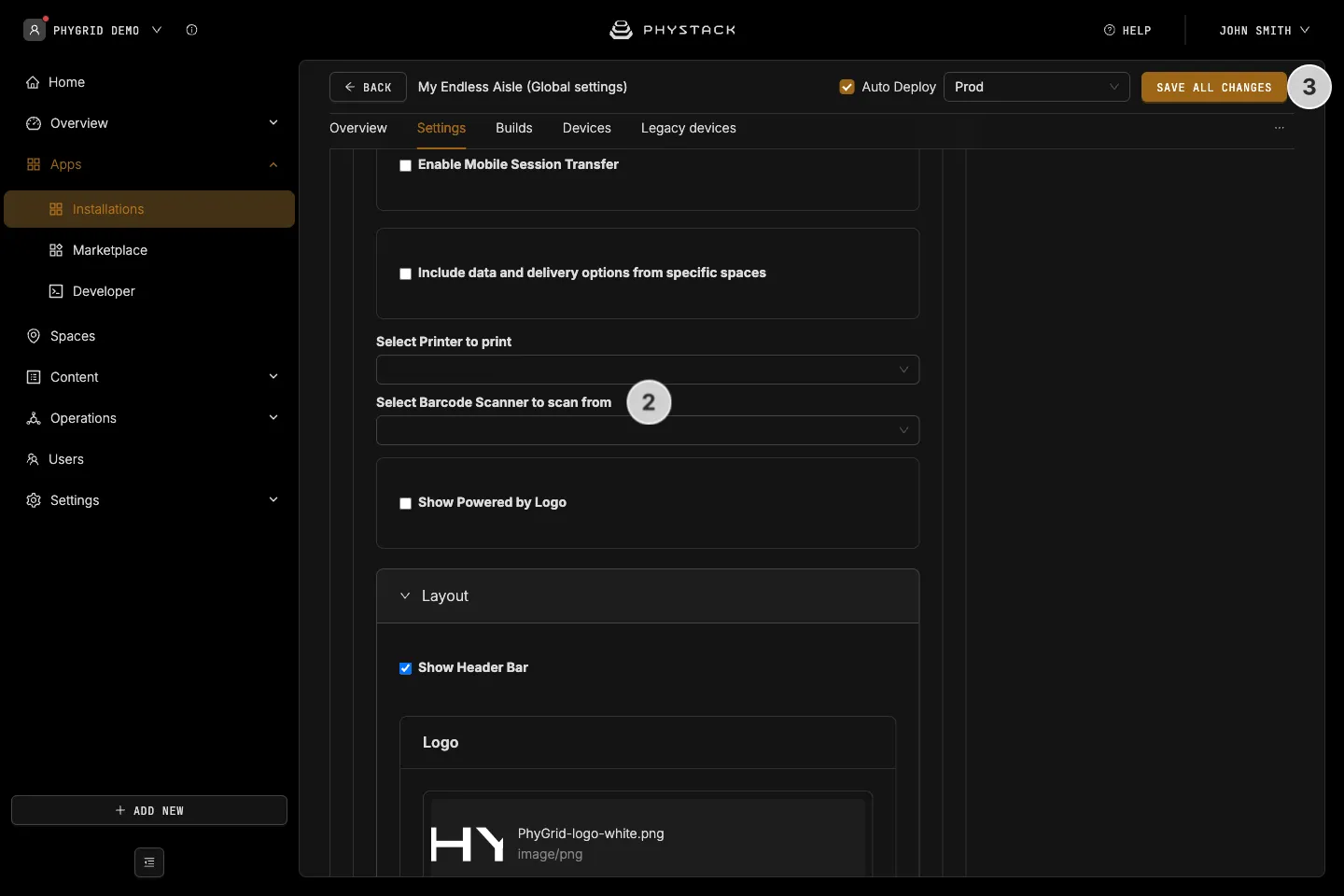This screenshot has height=896, width=1344.
Task: Uncheck Show Header Bar checkbox
Action: point(405,668)
